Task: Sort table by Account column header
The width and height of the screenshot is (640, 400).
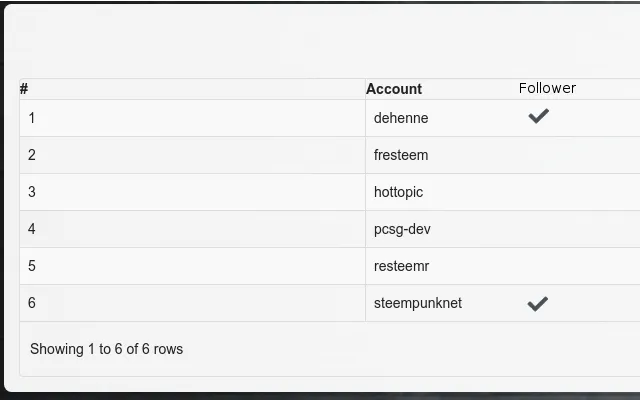Action: click(394, 89)
